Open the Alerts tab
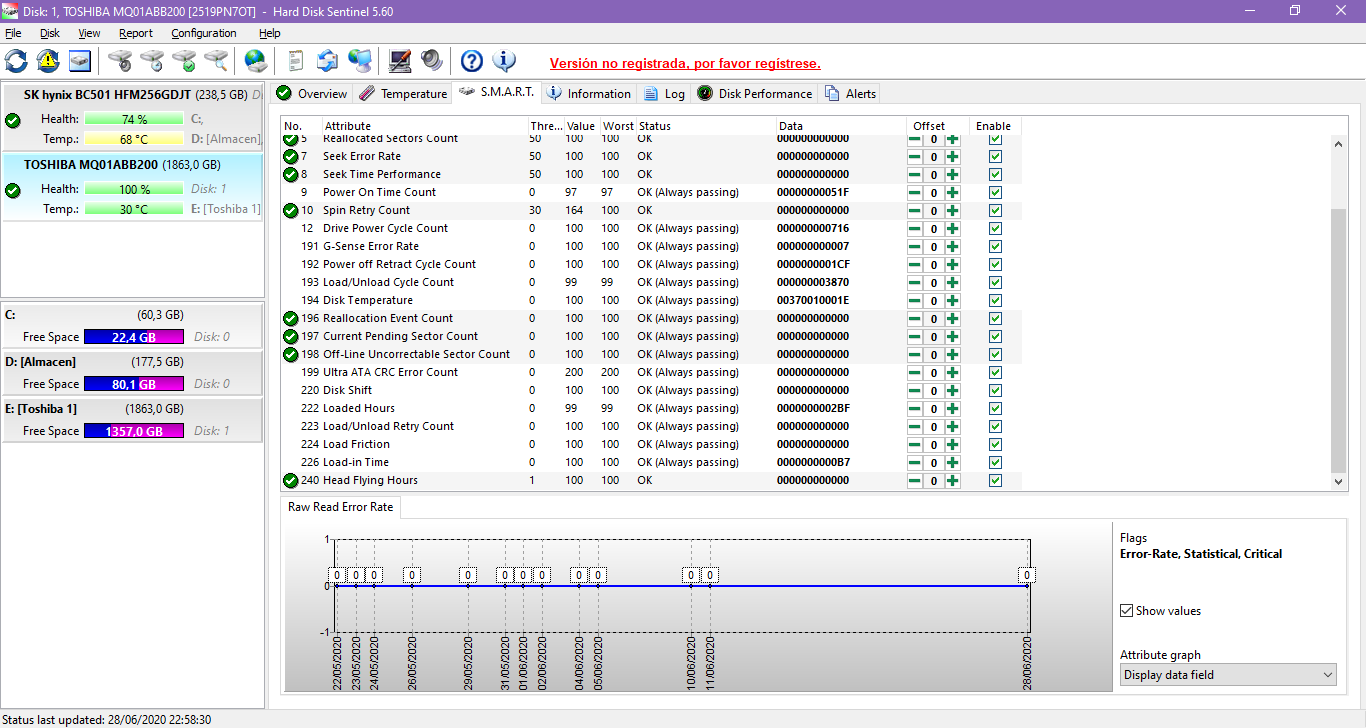 851,93
